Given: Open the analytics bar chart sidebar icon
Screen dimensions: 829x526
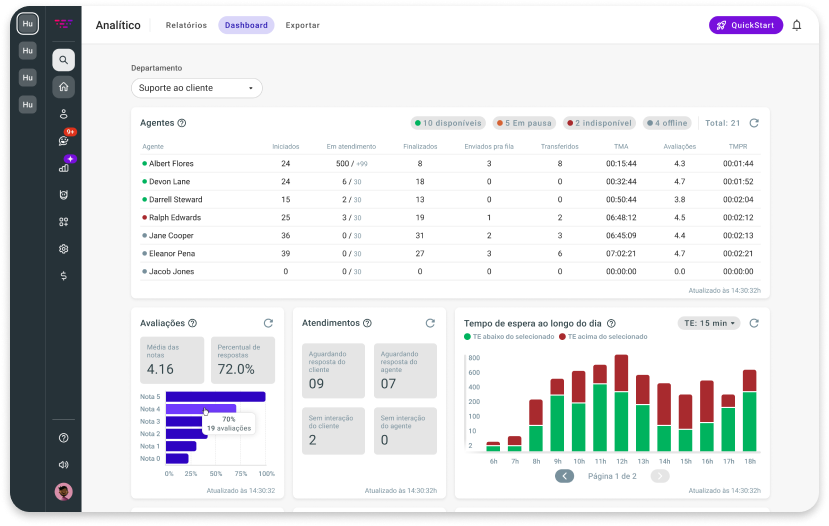Looking at the screenshot, I should pos(65,167).
